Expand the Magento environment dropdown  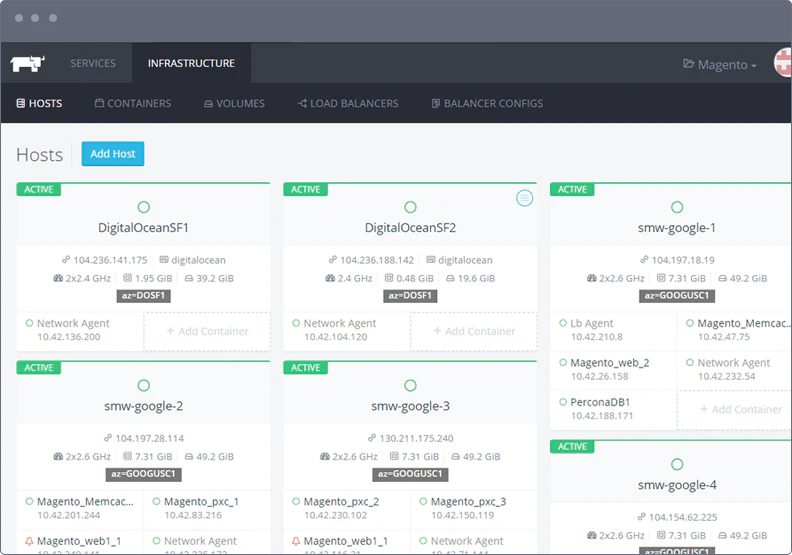coord(720,65)
